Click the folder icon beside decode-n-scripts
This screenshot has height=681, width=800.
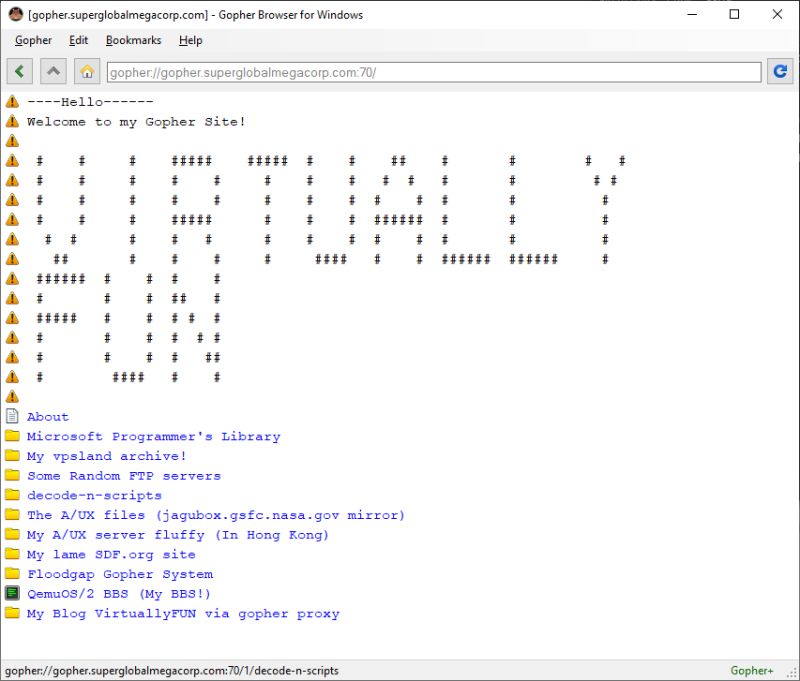[12, 495]
